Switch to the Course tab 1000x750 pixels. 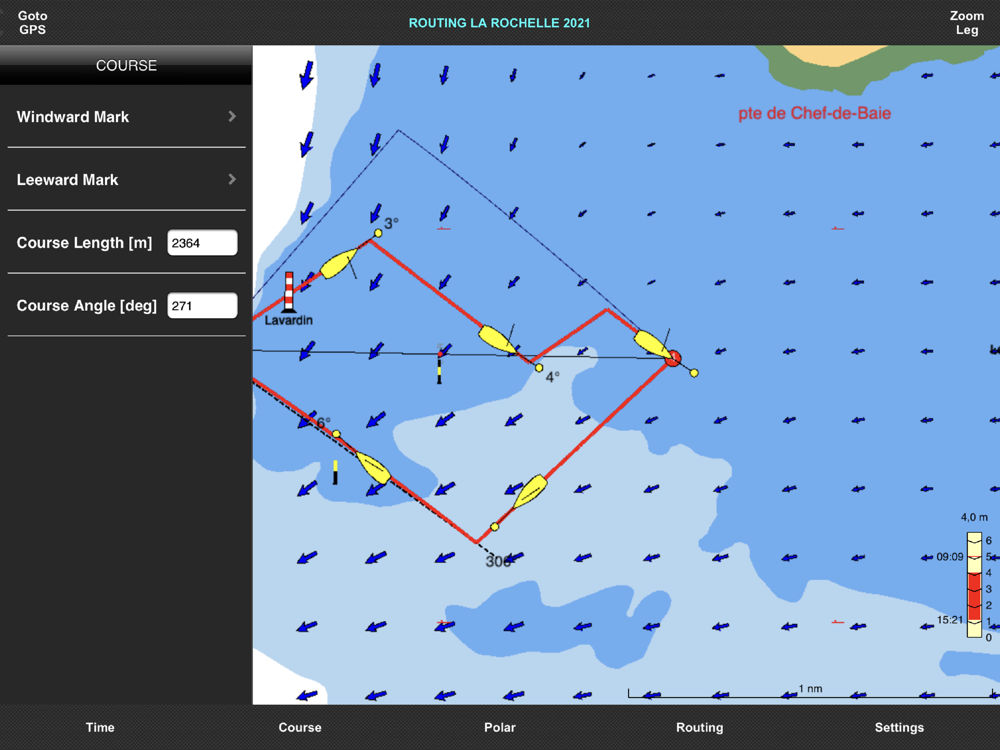pos(300,727)
